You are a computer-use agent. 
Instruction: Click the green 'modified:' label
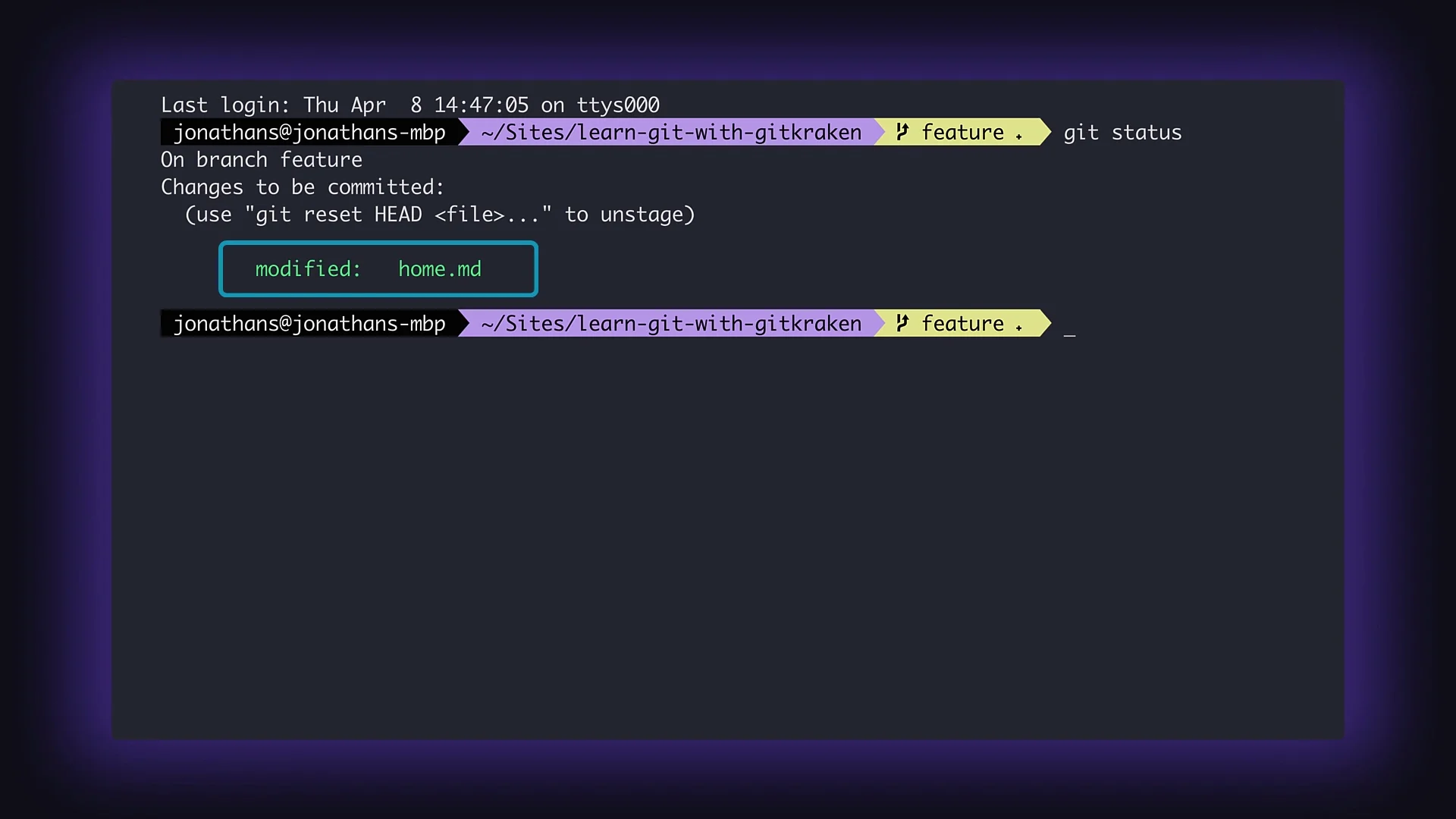point(308,269)
